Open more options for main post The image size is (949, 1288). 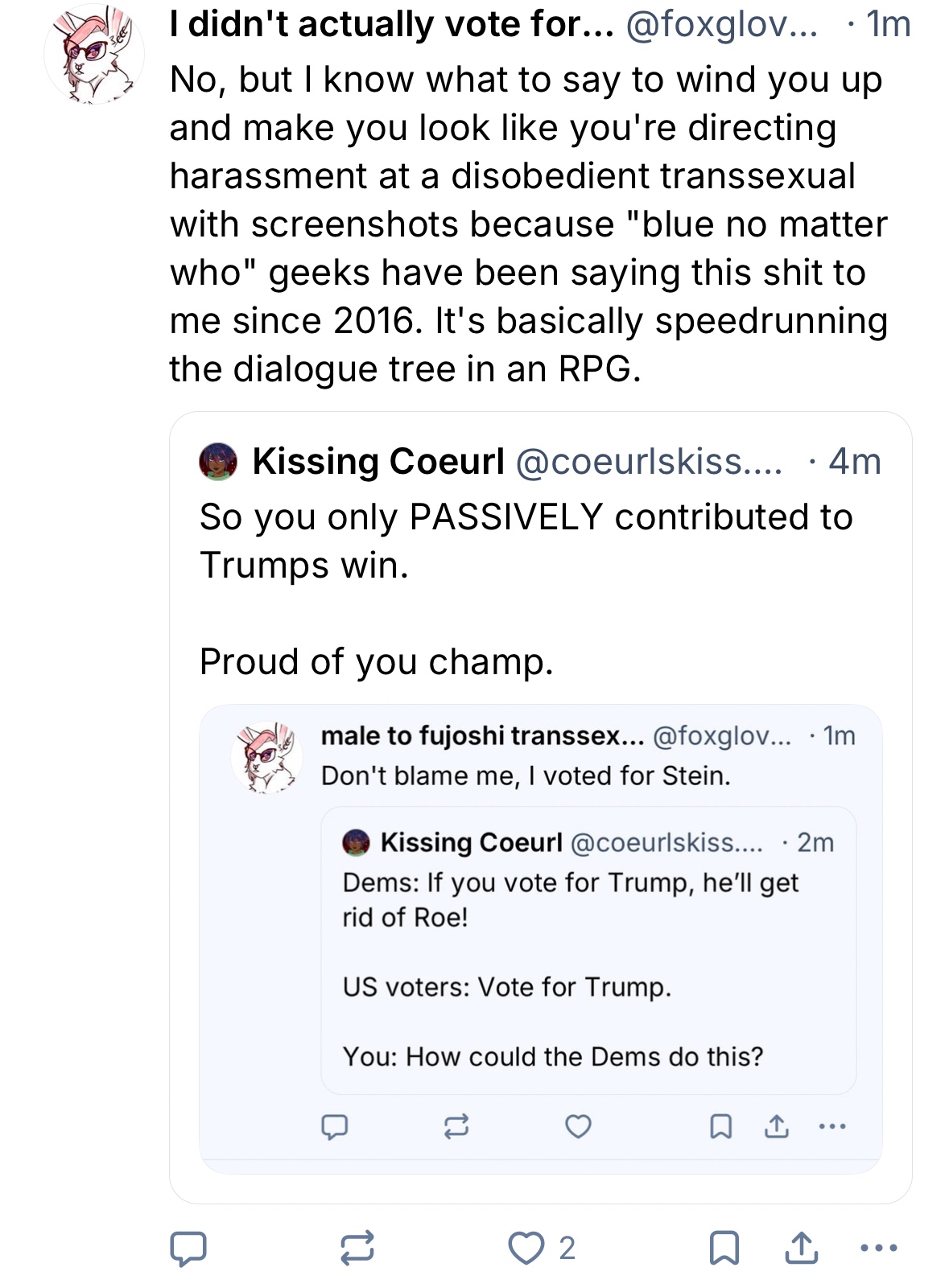[878, 1248]
